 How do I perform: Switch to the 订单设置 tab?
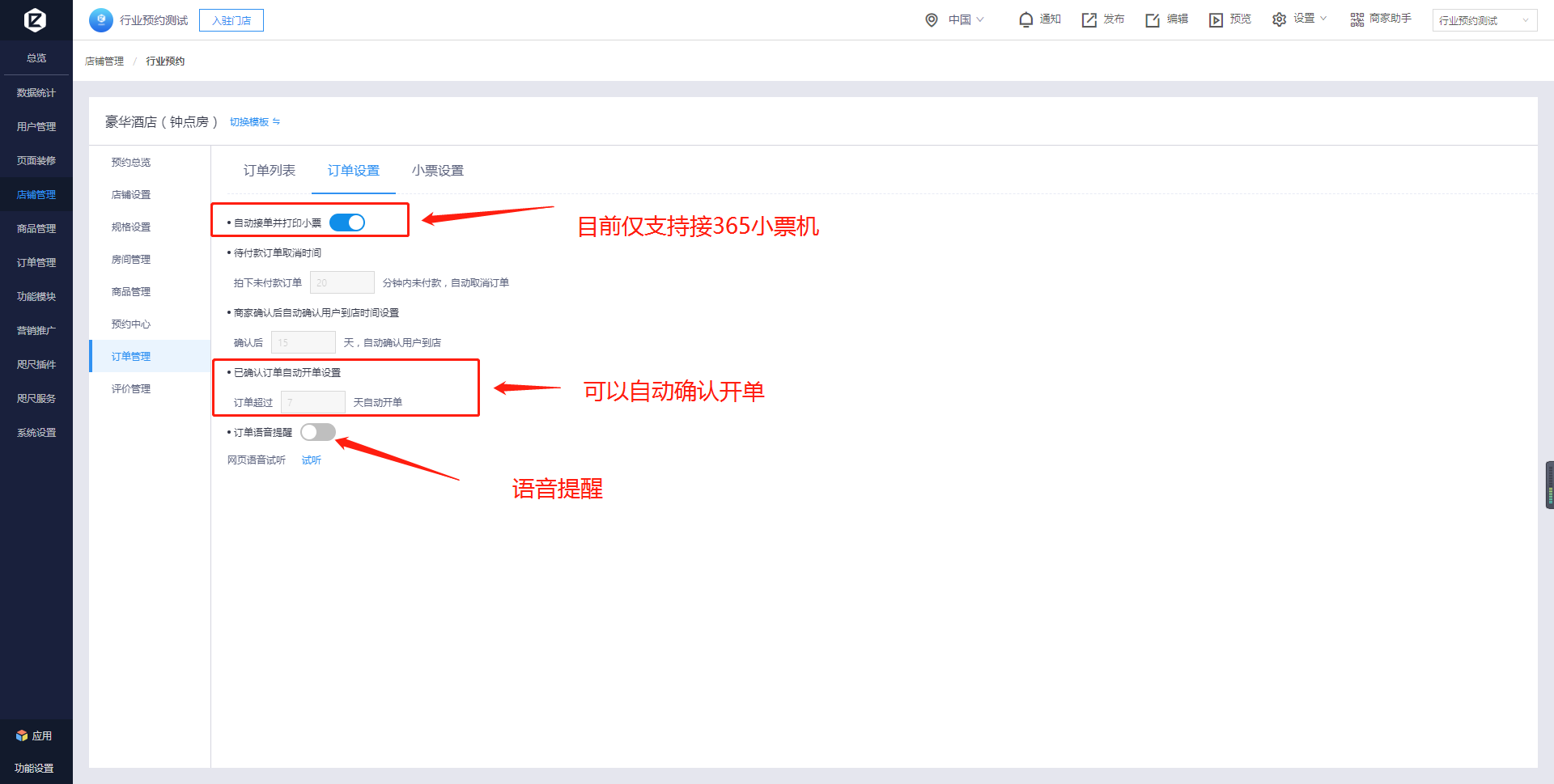(354, 170)
